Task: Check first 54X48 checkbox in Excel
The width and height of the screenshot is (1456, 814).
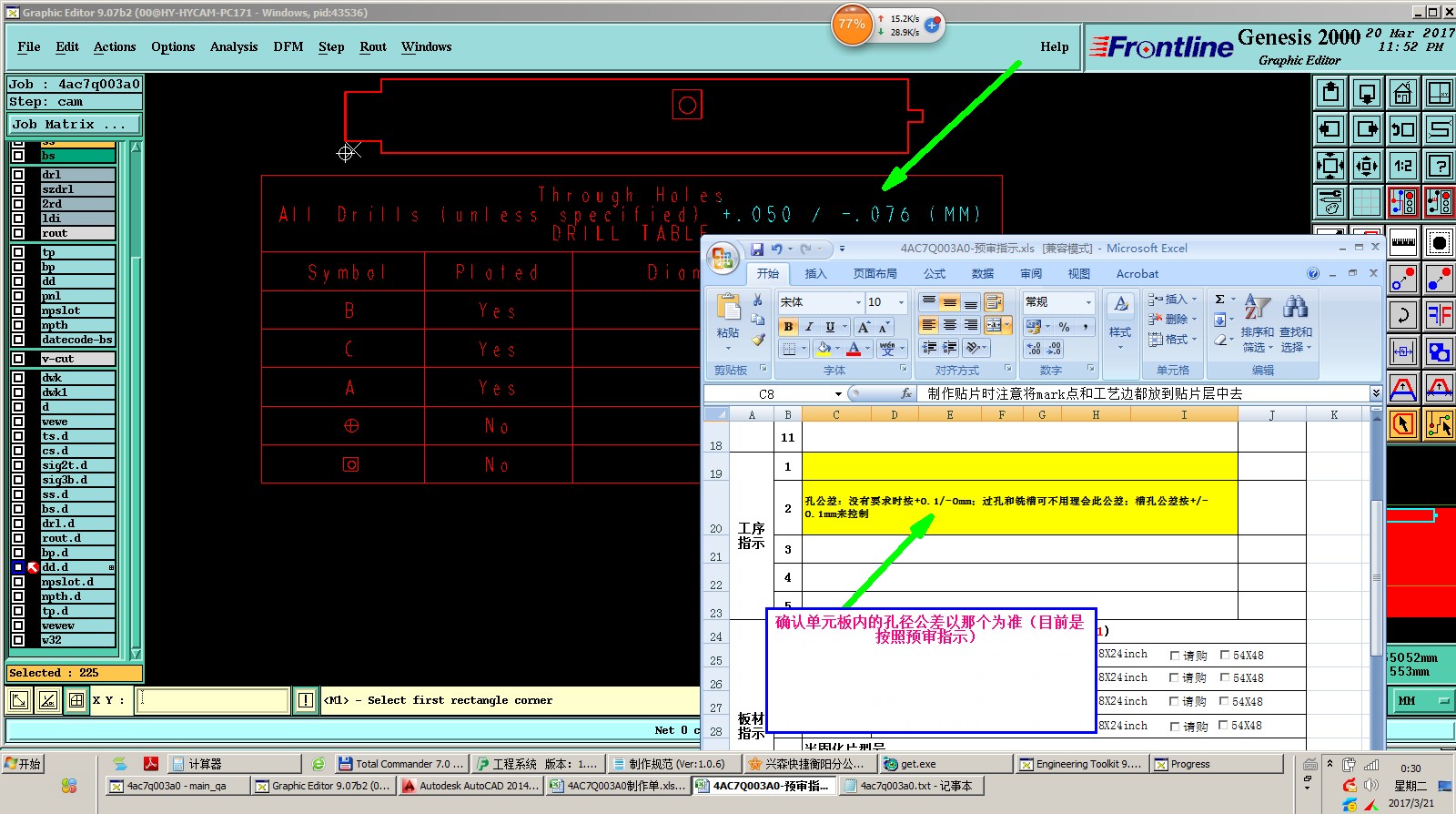Action: (1225, 655)
